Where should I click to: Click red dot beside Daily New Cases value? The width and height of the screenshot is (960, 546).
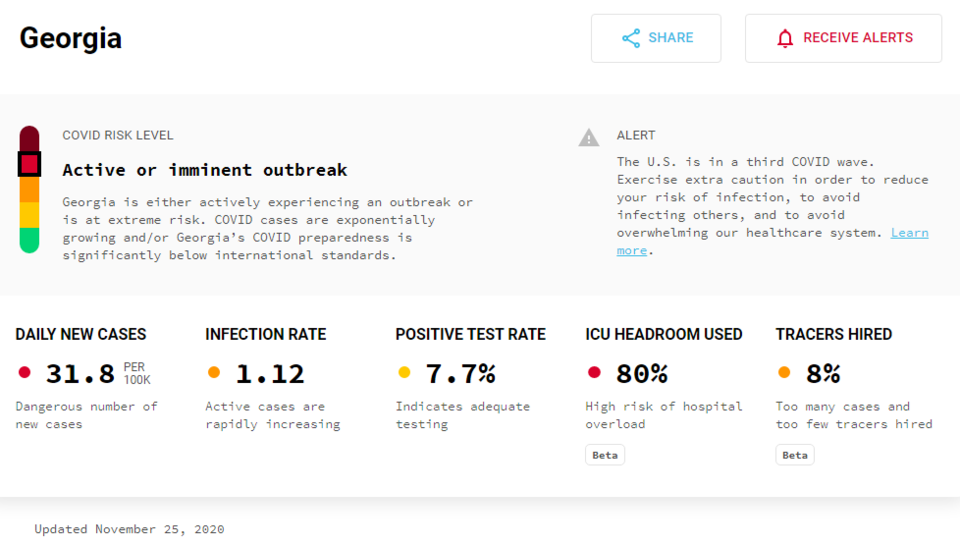coord(24,372)
